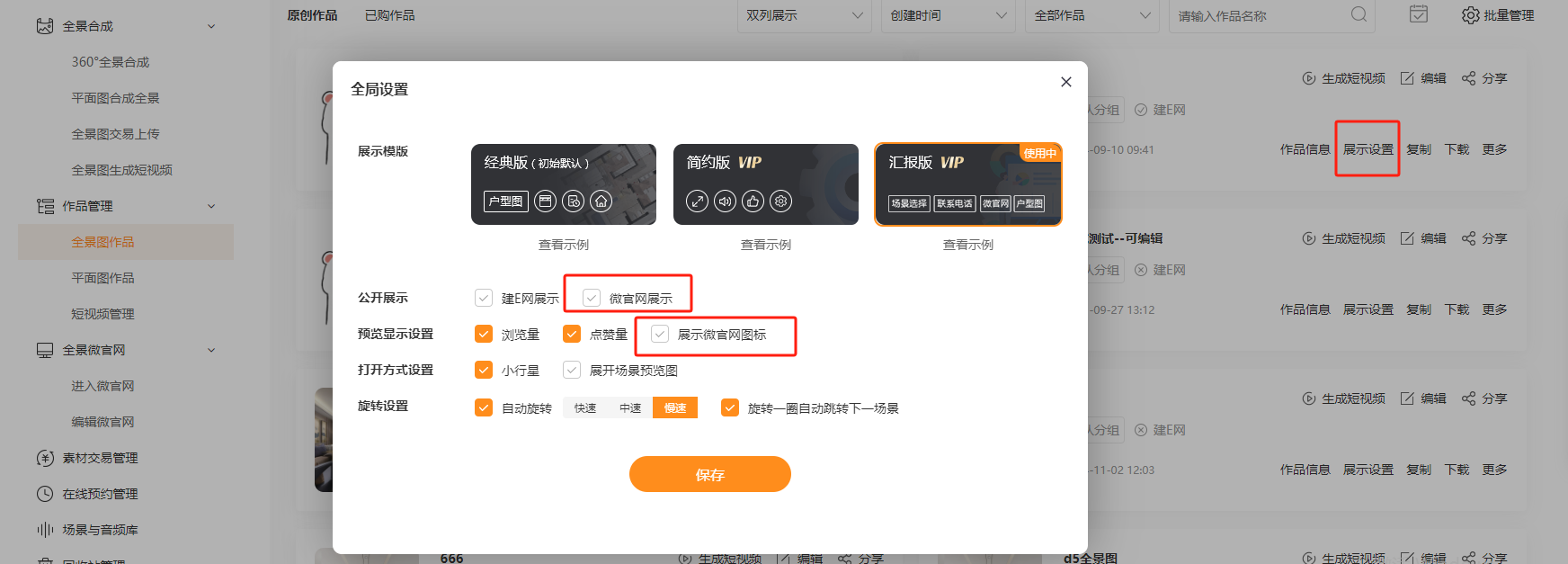Collapse the 全景微官网 sidebar section
This screenshot has width=1568, height=564.
(x=211, y=350)
